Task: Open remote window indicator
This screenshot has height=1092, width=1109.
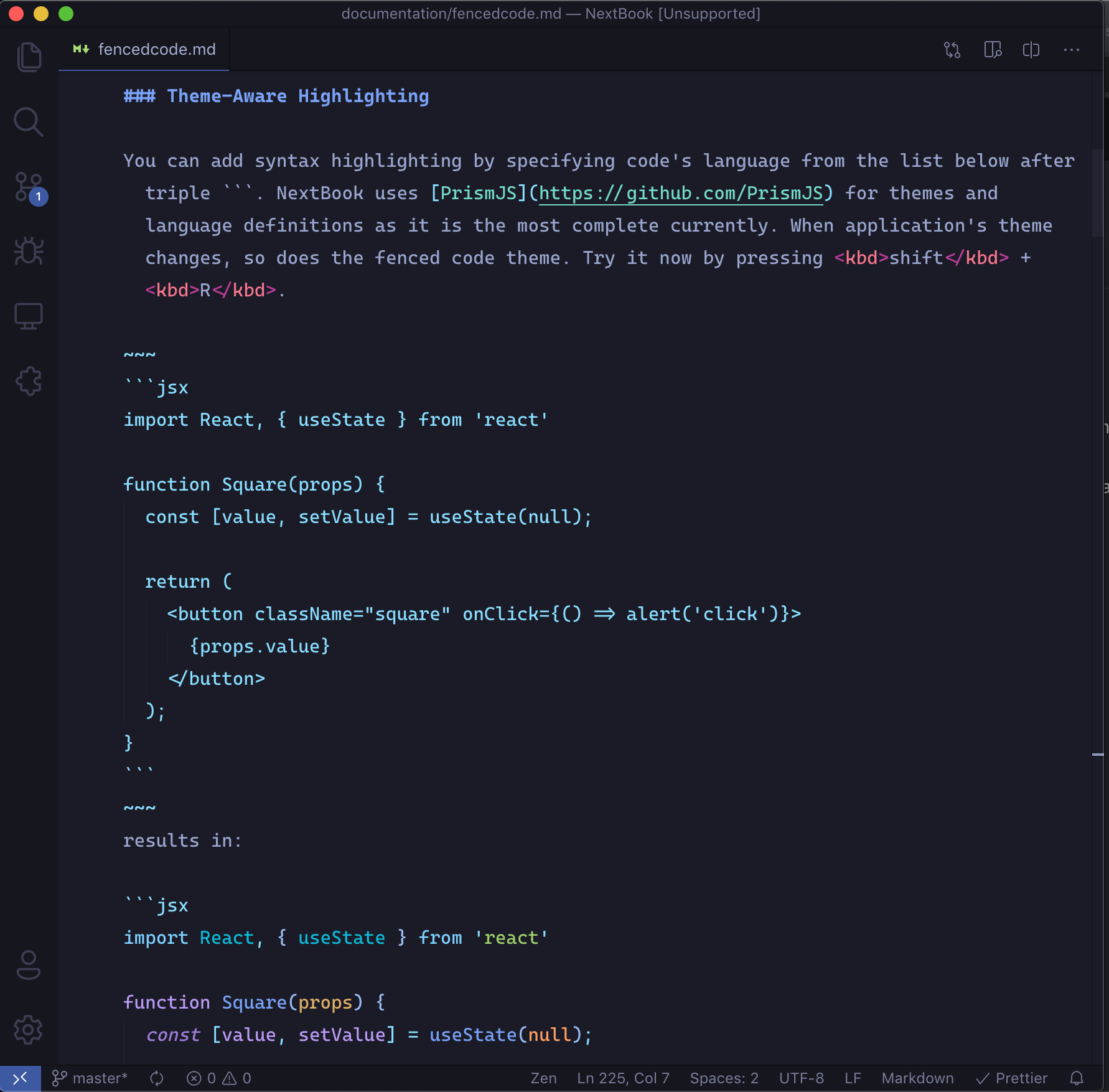Action: [21, 1078]
